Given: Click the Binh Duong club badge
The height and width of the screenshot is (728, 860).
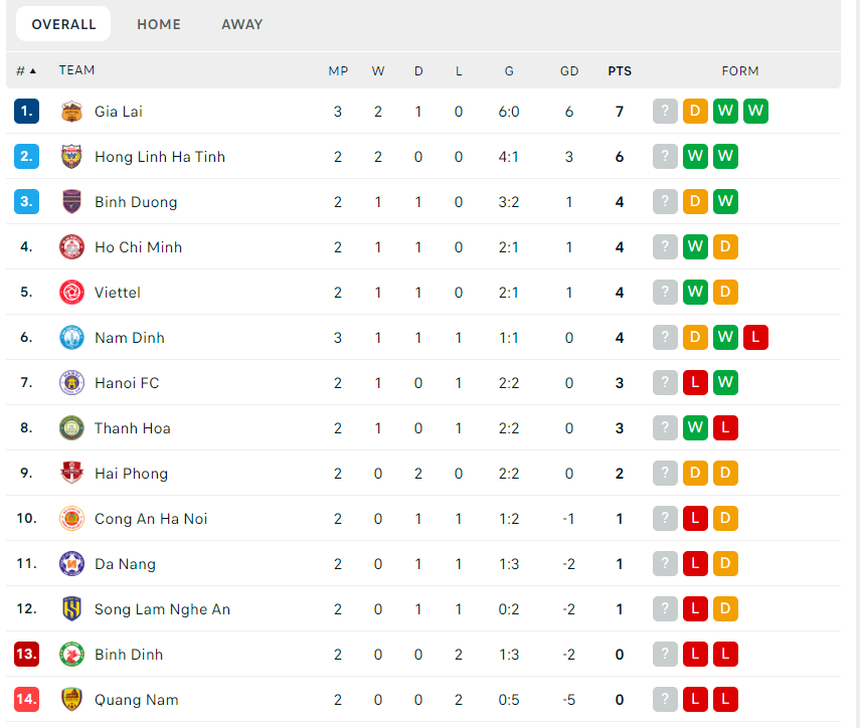Looking at the screenshot, I should pos(71,201).
